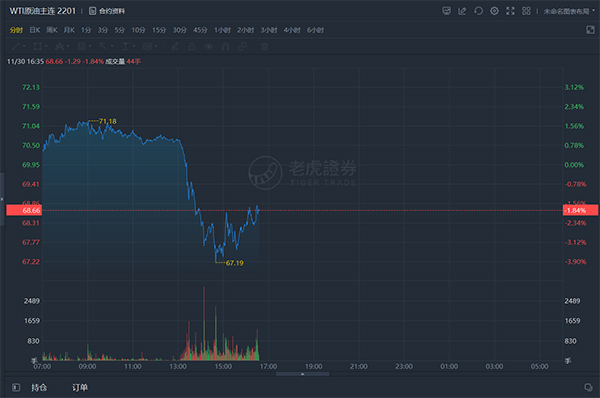The width and height of the screenshot is (600, 398).
Task: Expand the line drawing tool dropdown arrow
Action: [x=24, y=47]
